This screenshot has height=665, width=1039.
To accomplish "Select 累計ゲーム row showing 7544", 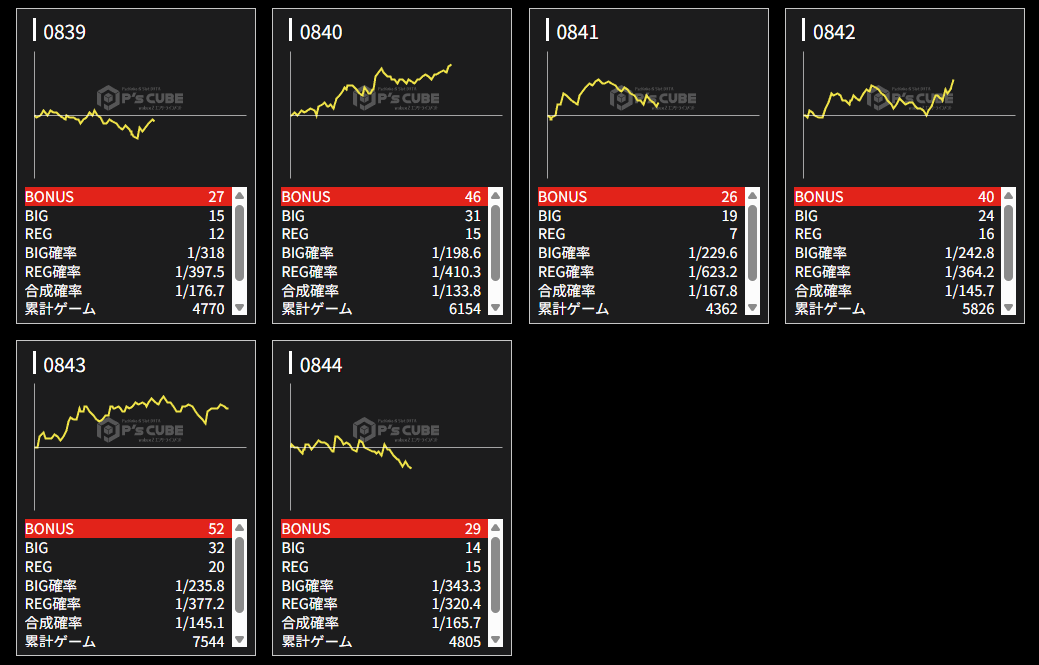I will click(x=125, y=641).
